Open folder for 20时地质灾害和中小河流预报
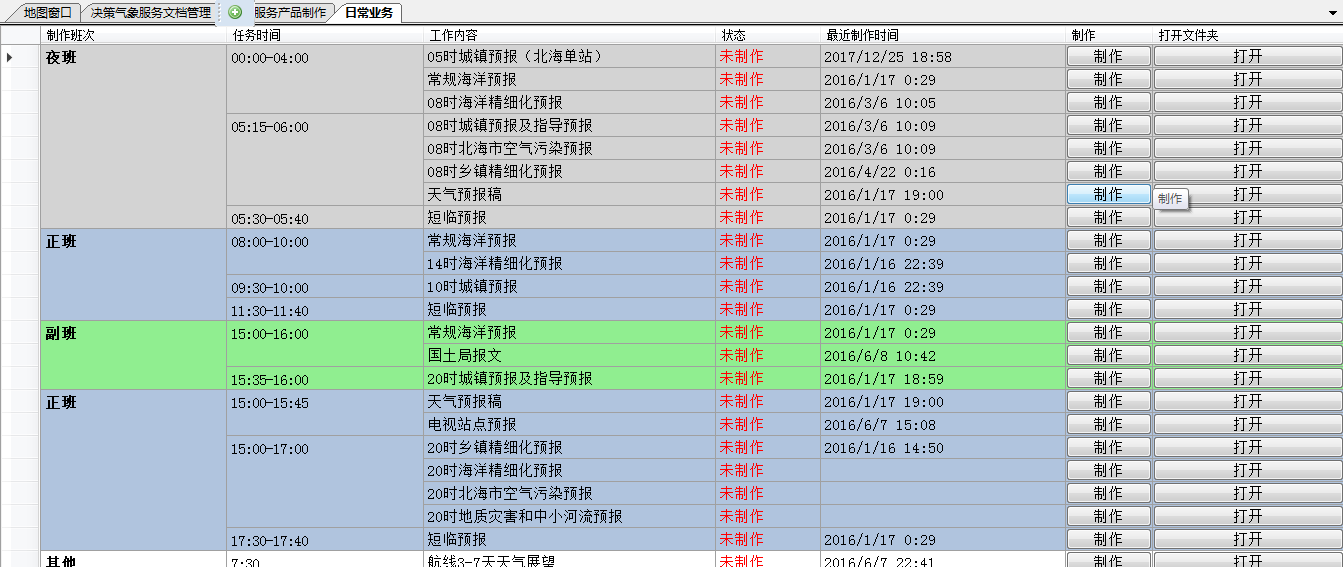 point(1247,517)
